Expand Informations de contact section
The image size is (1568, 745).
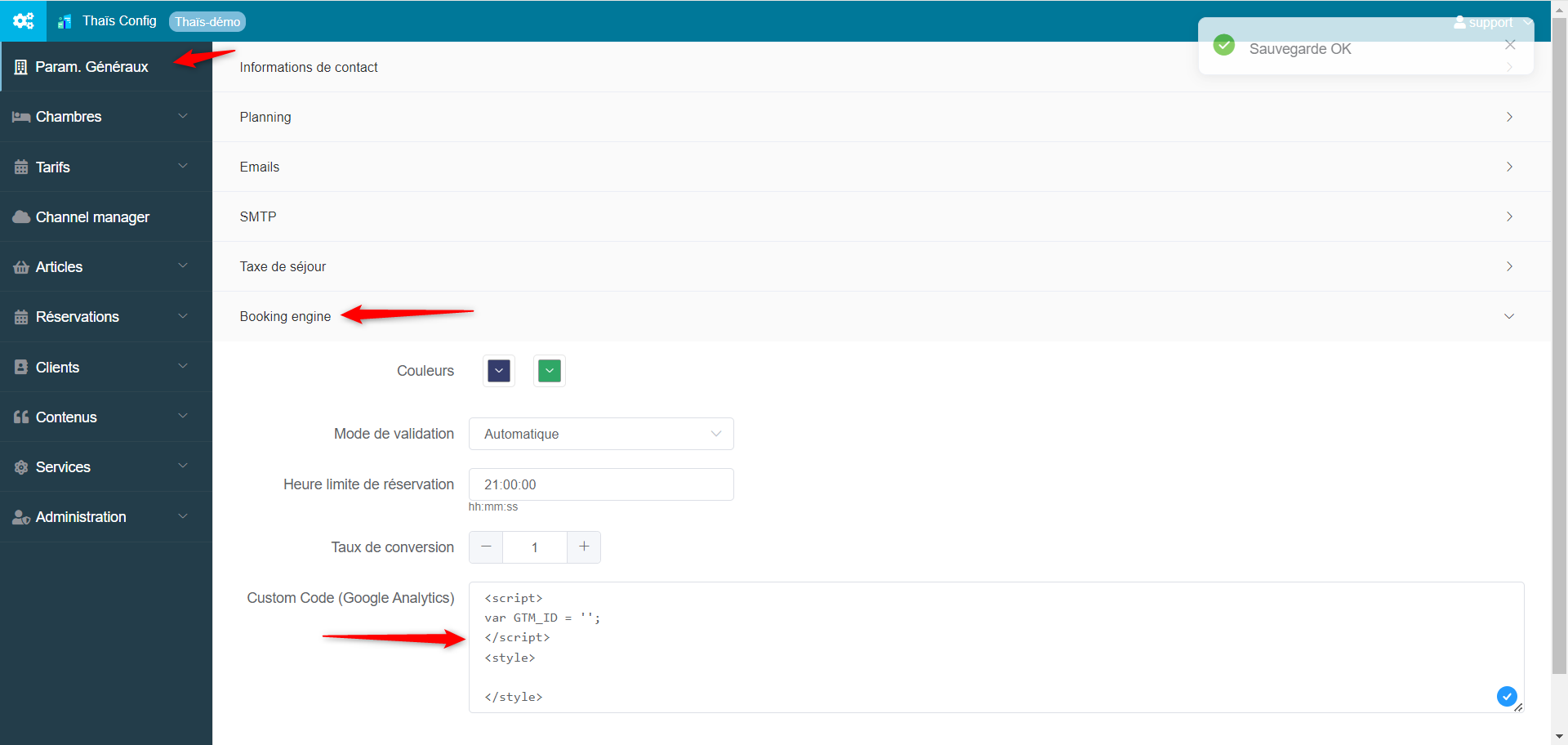tap(882, 67)
